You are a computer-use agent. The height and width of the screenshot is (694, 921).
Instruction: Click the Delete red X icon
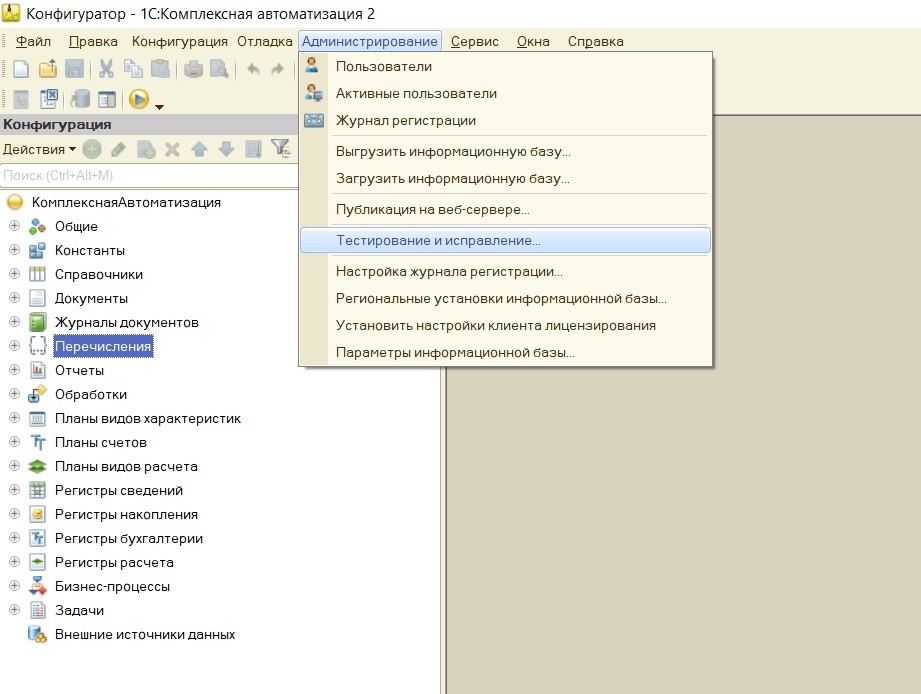click(x=172, y=149)
